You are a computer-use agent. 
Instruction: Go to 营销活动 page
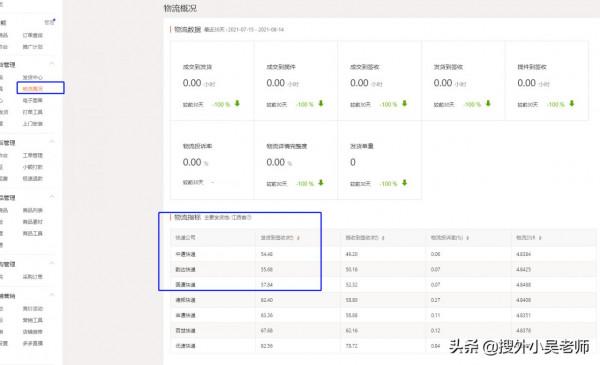[33, 308]
